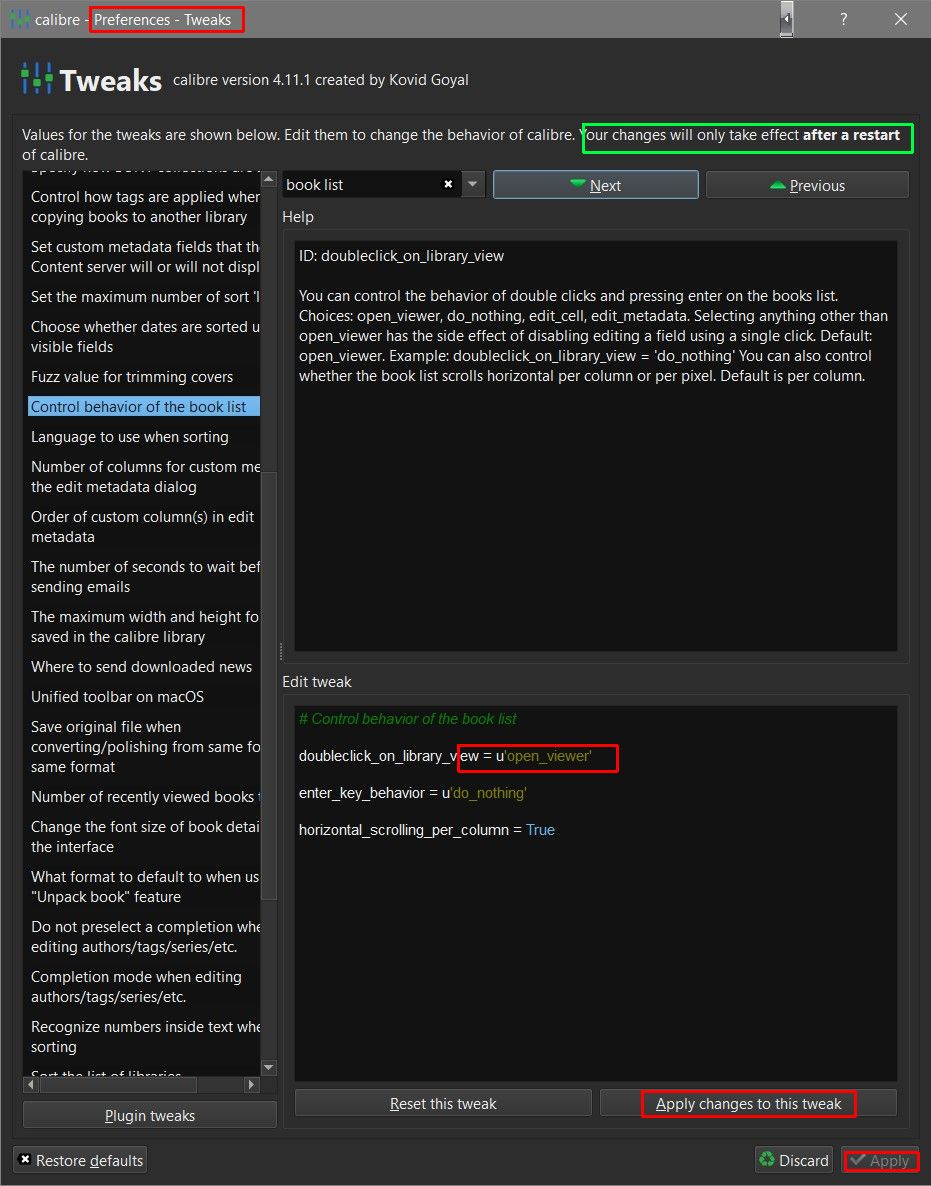The width and height of the screenshot is (931, 1186).
Task: Click horizontal scrollbar right arrow of tweaks list
Action: coord(251,1085)
